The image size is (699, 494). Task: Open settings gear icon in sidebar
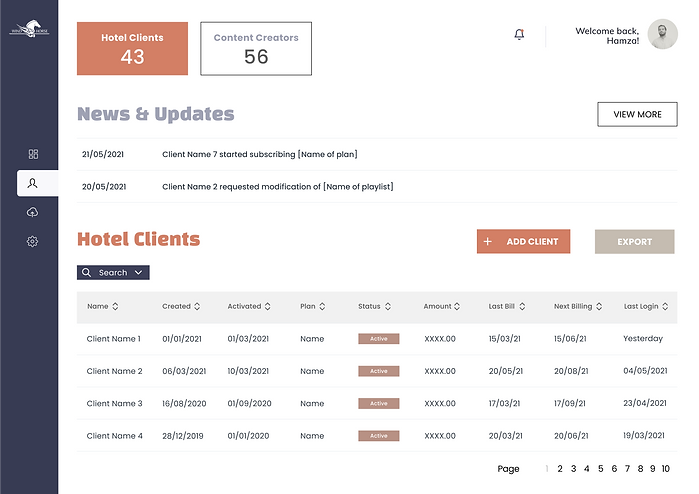pyautogui.click(x=32, y=242)
